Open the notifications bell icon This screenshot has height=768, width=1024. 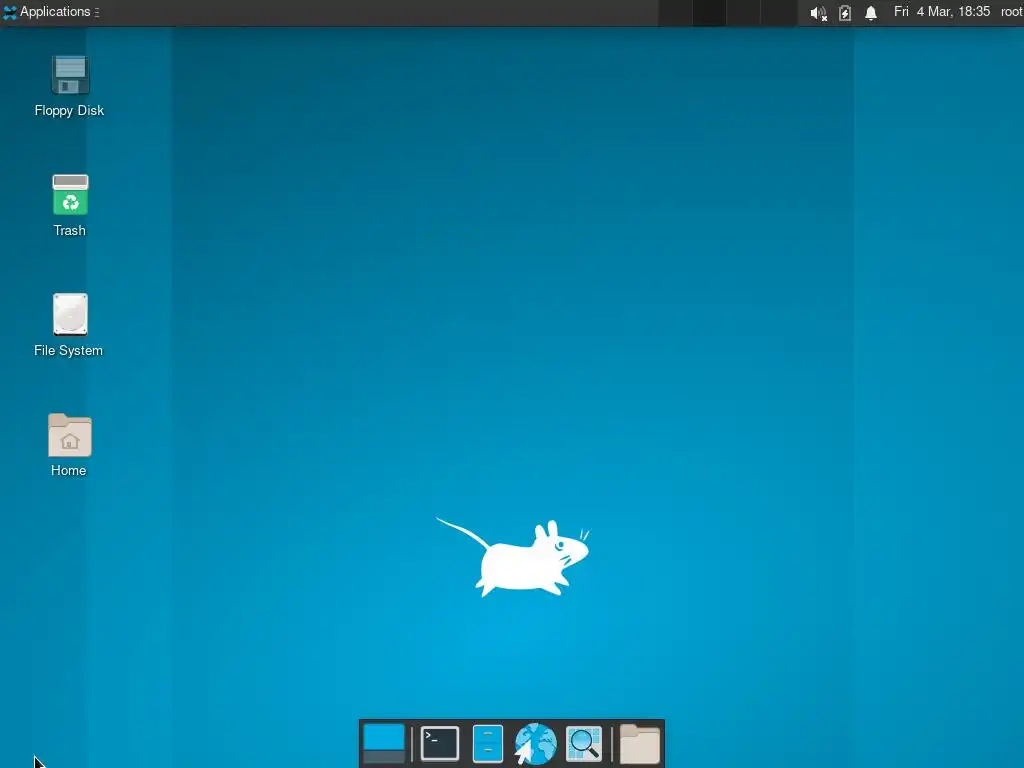coord(871,12)
